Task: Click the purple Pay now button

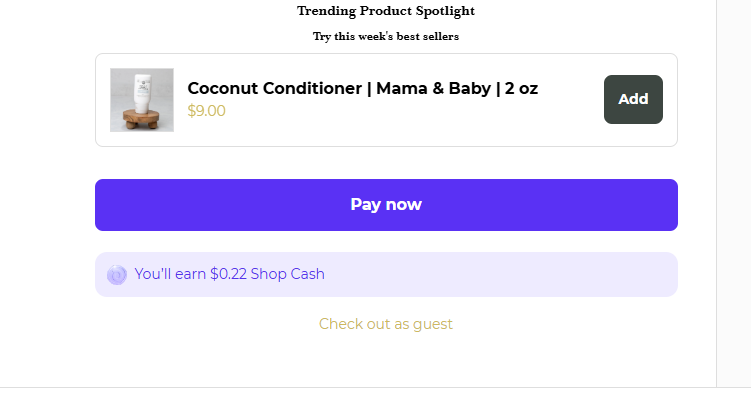Action: (386, 205)
